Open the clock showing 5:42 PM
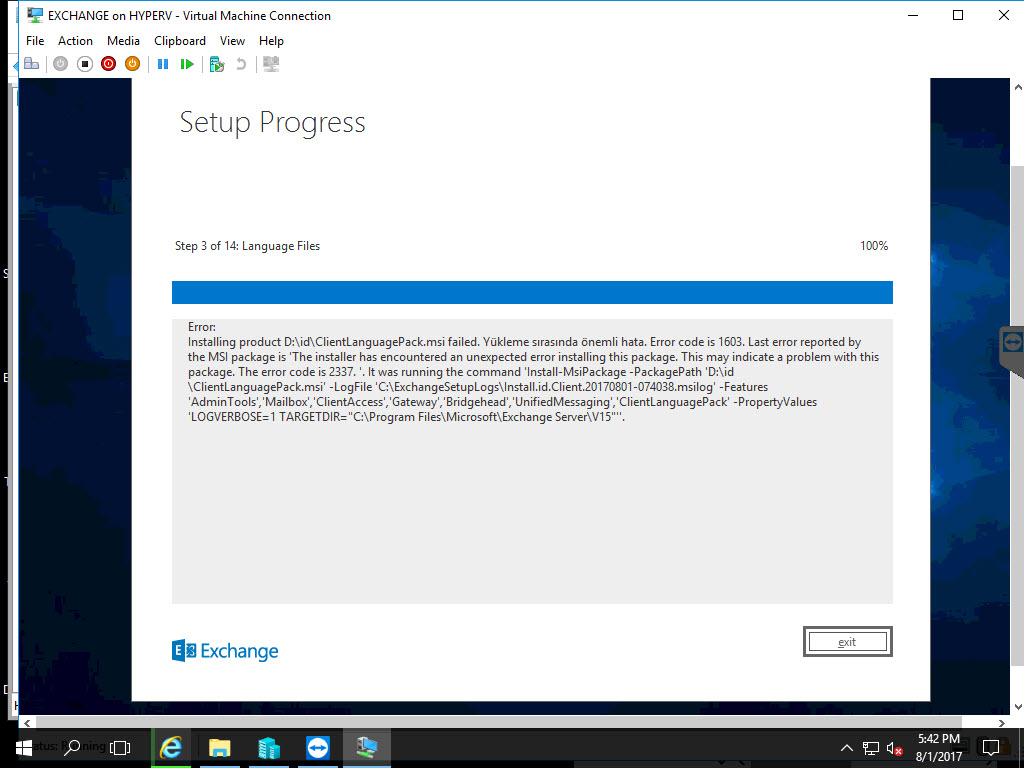Image resolution: width=1024 pixels, height=768 pixels. (x=938, y=748)
